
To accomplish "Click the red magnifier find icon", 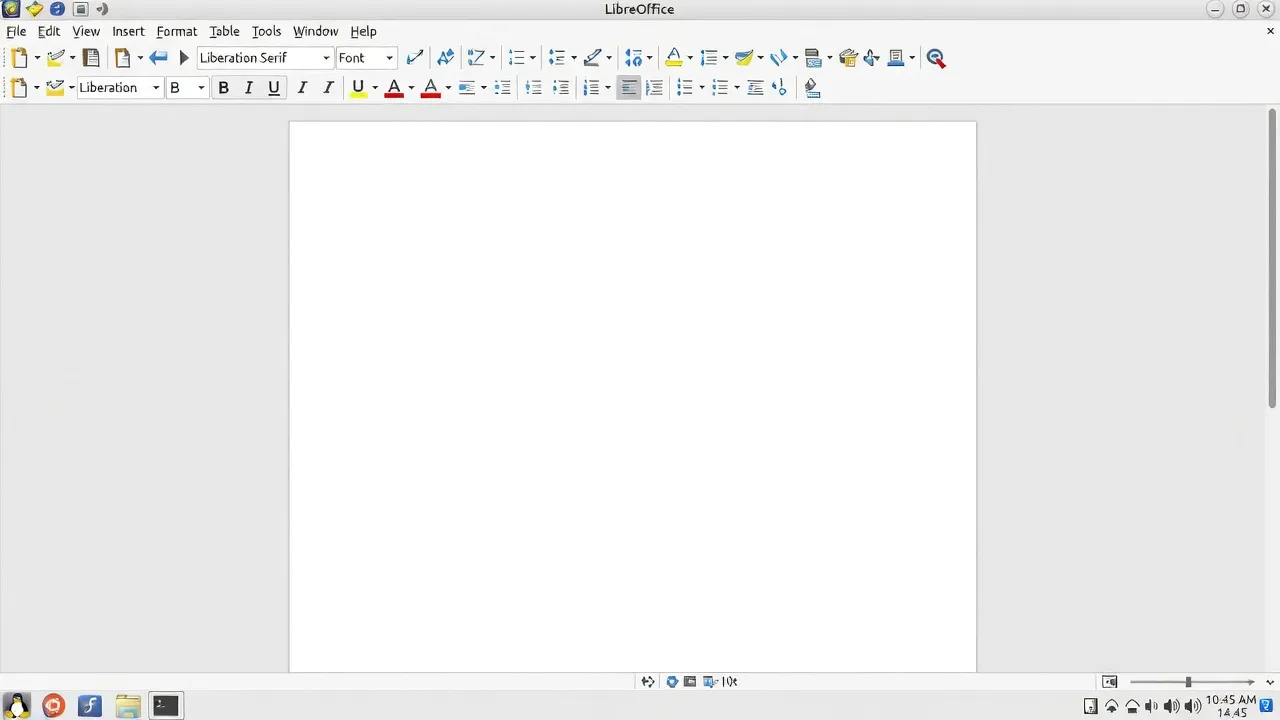I will click(936, 58).
